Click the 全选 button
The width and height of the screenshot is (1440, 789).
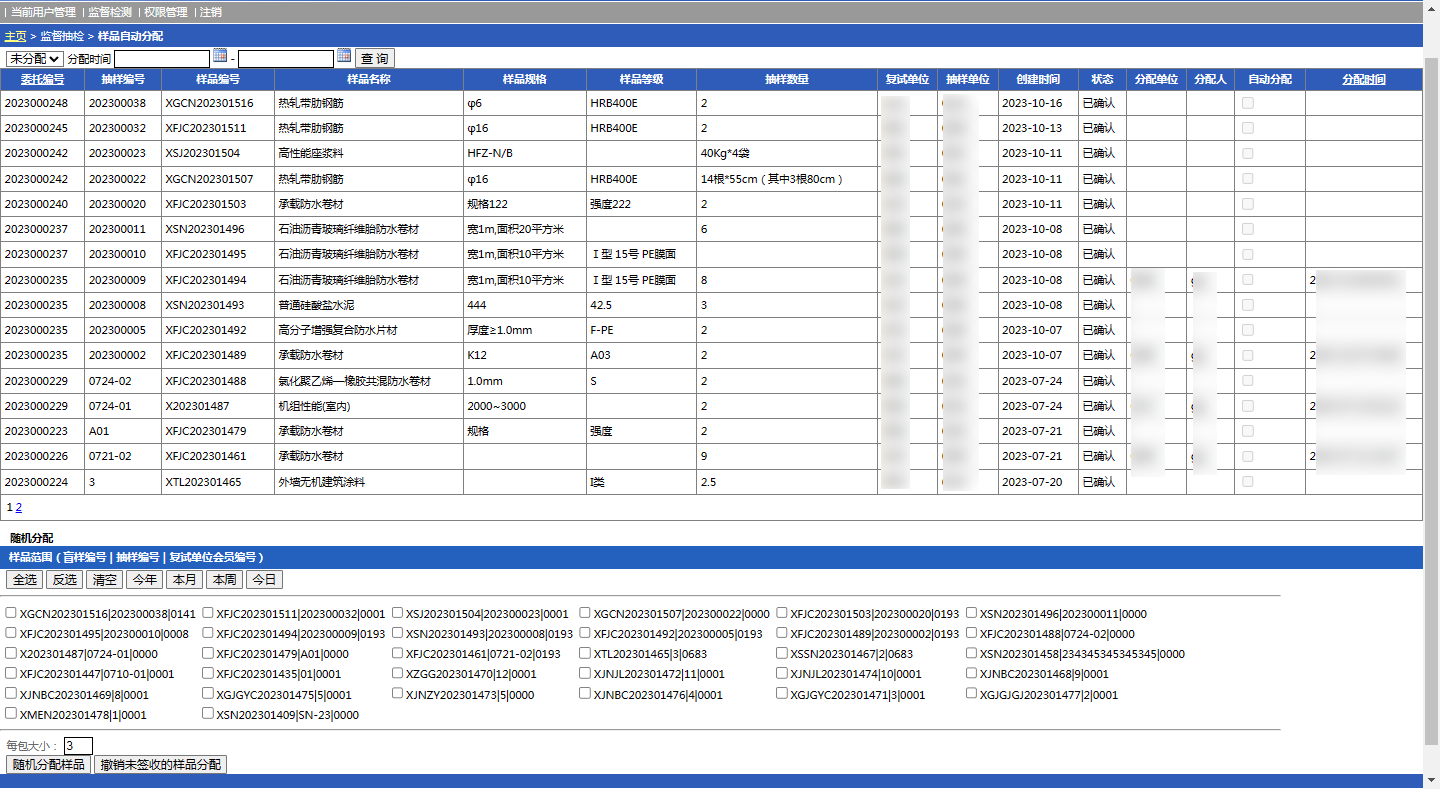pos(25,579)
